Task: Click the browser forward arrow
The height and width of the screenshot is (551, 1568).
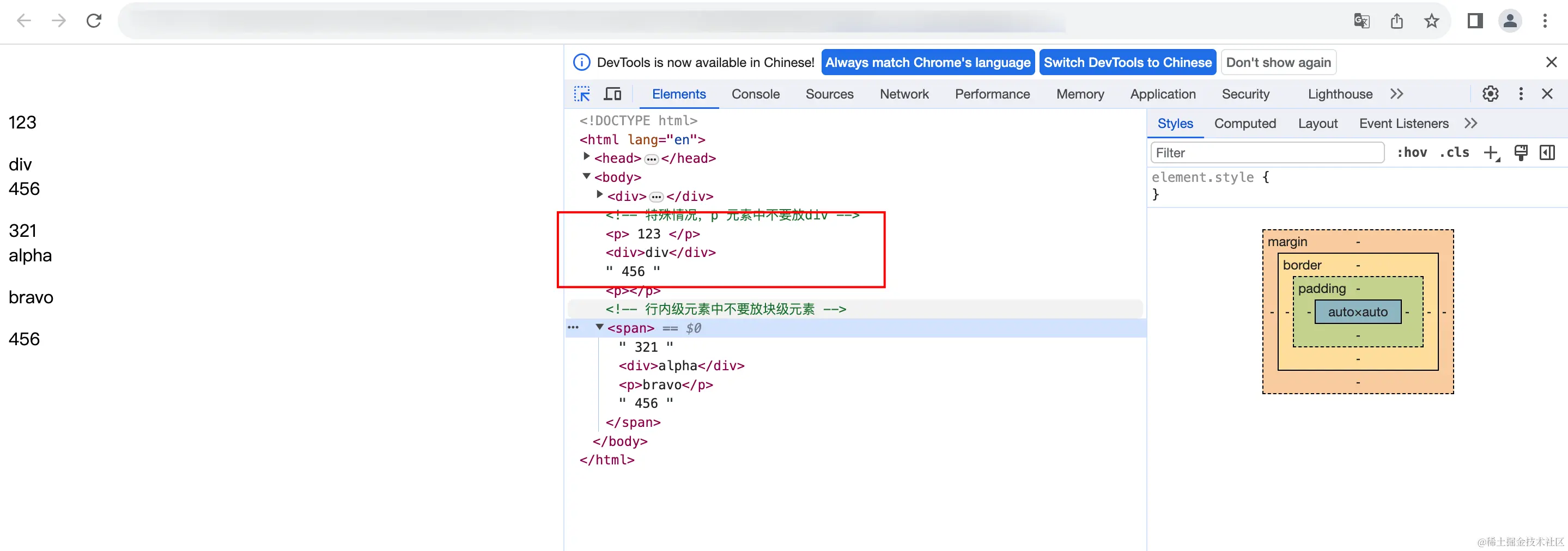Action: point(58,21)
